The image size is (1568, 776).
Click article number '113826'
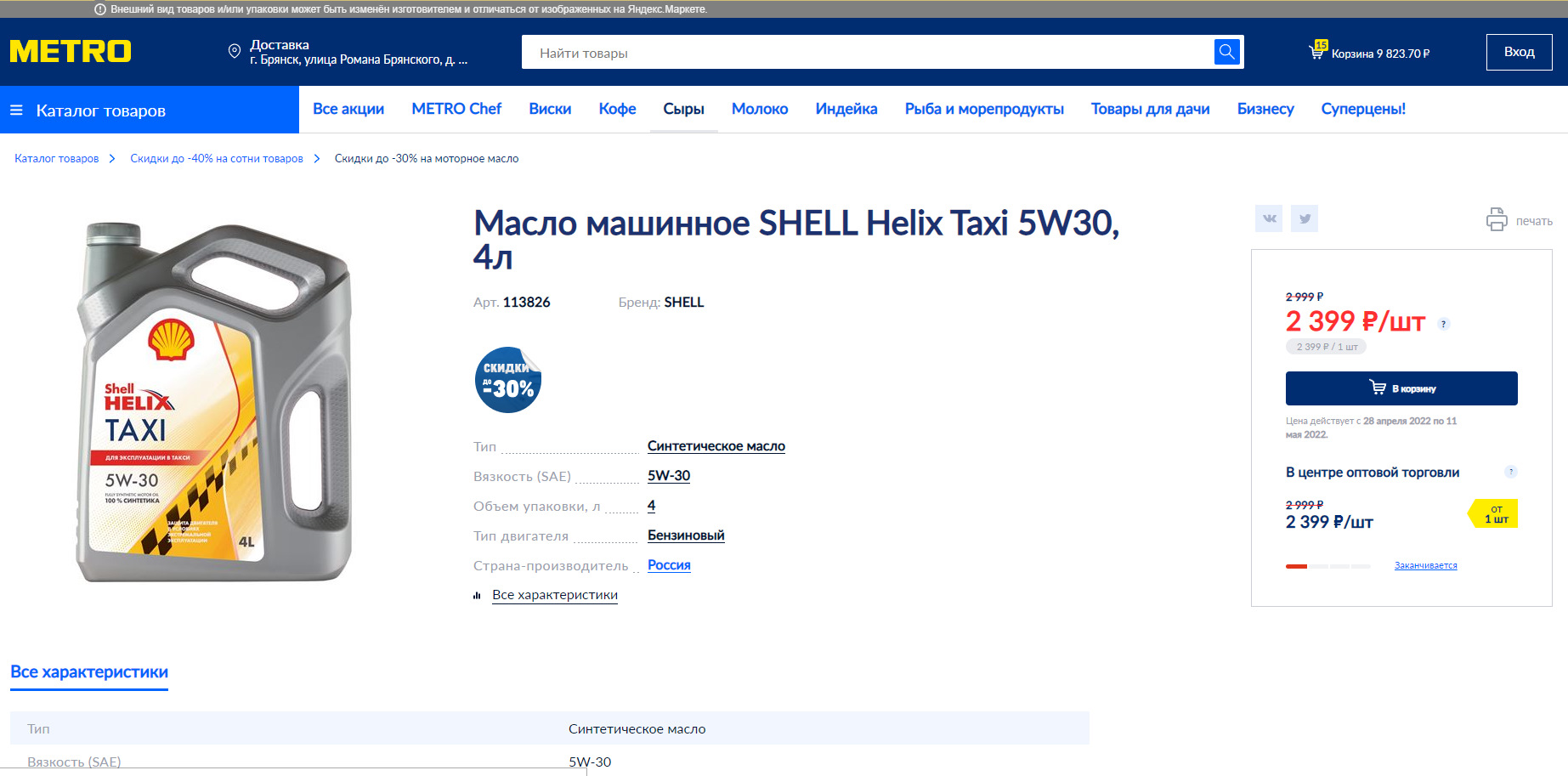(526, 303)
